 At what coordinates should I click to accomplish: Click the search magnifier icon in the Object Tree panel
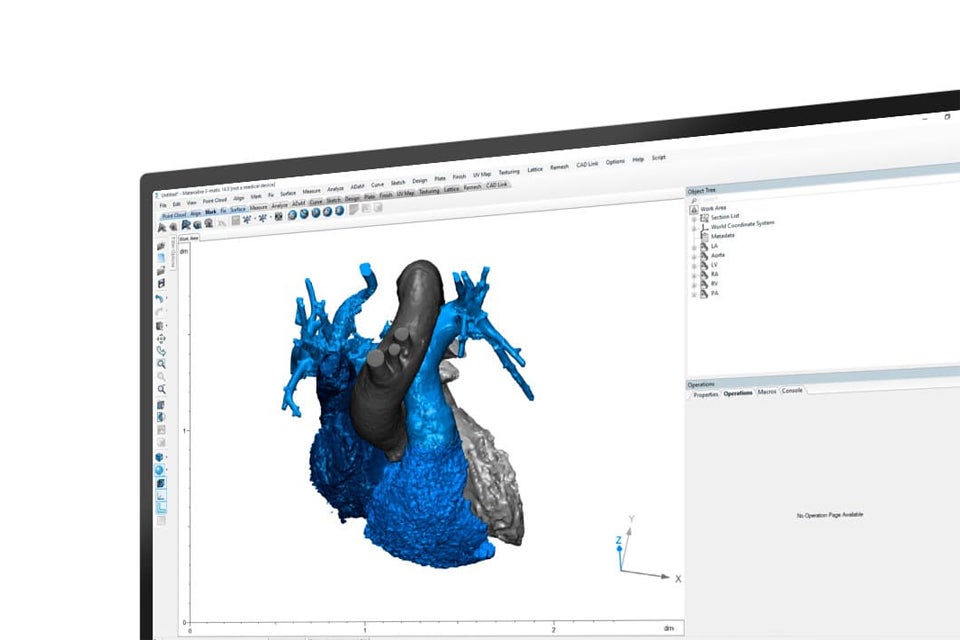692,199
